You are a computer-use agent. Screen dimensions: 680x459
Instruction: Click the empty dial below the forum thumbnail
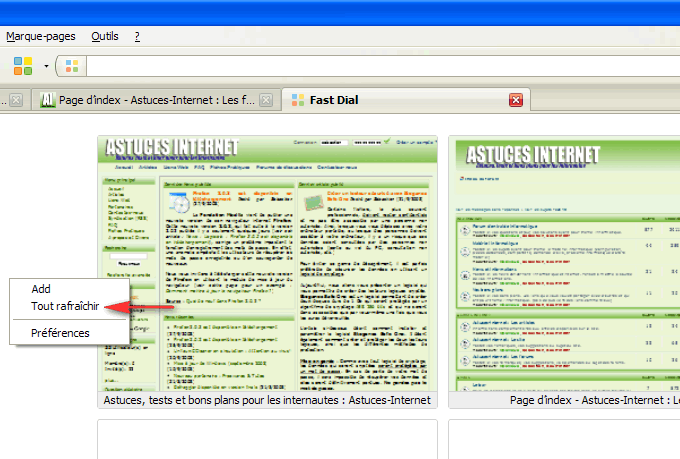point(564,439)
